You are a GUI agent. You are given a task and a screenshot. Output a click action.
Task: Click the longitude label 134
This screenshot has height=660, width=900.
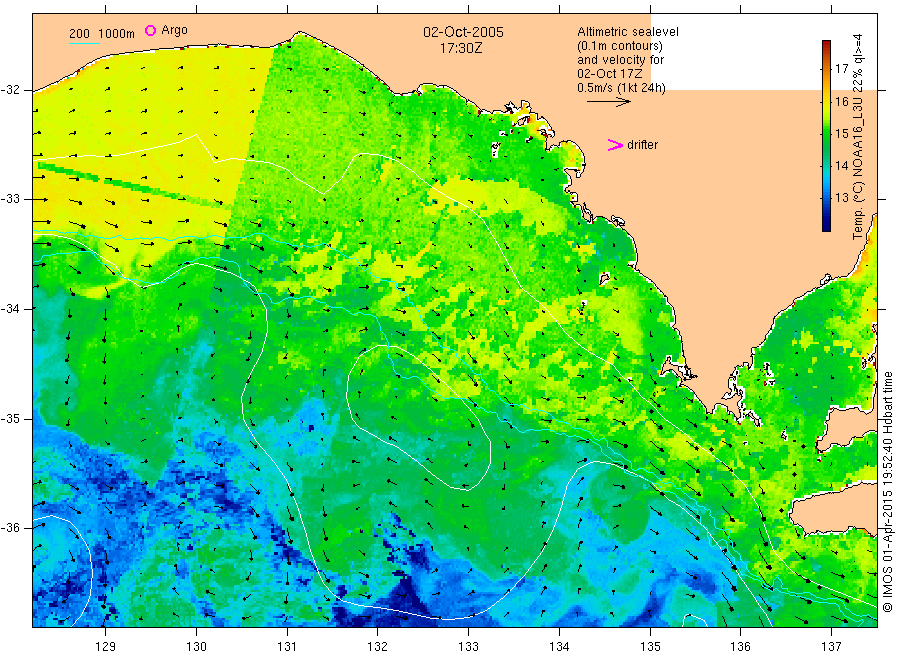[x=559, y=647]
